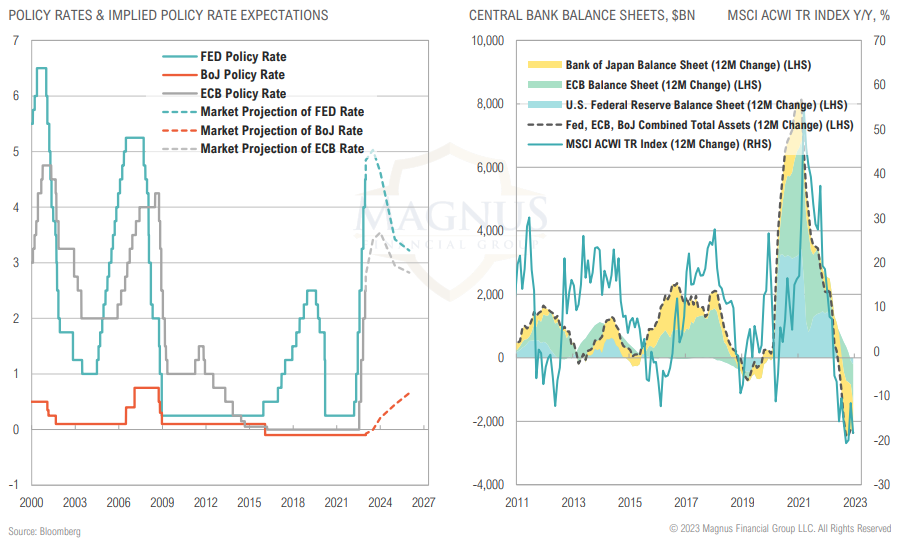Click the 2024 label on the left x-axis
This screenshot has width=898, height=540.
[379, 501]
